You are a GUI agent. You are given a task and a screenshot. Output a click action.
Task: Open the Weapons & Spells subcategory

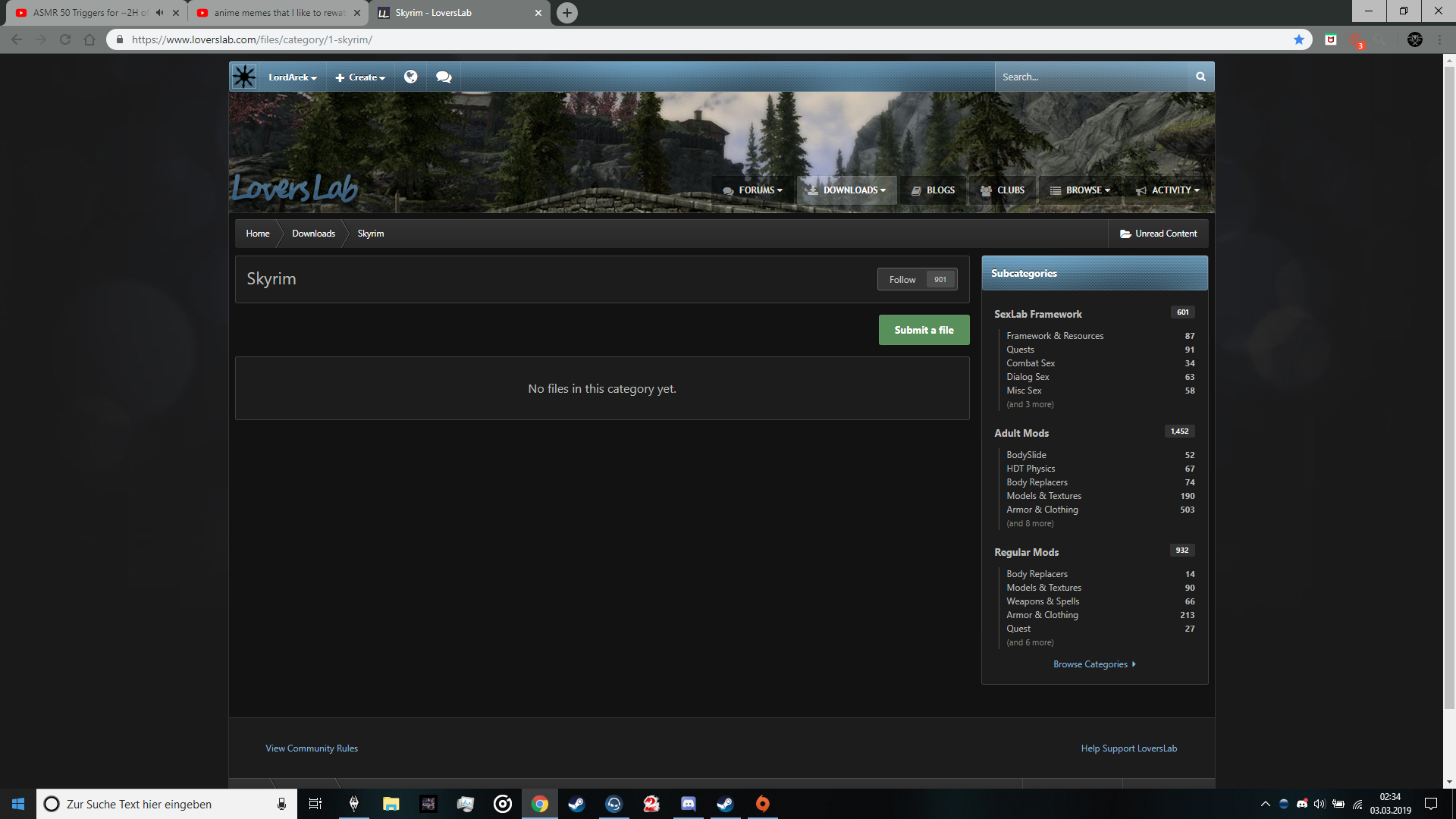1043,601
